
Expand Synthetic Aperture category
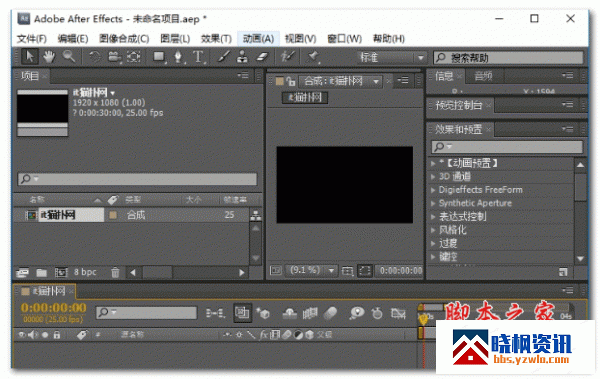point(433,203)
